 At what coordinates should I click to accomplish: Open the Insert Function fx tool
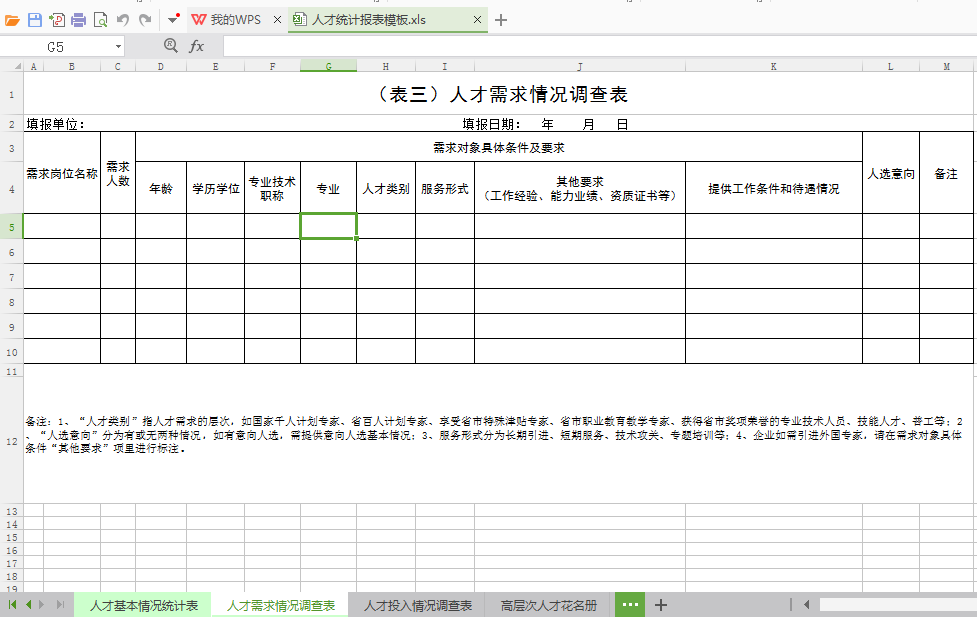pyautogui.click(x=196, y=45)
